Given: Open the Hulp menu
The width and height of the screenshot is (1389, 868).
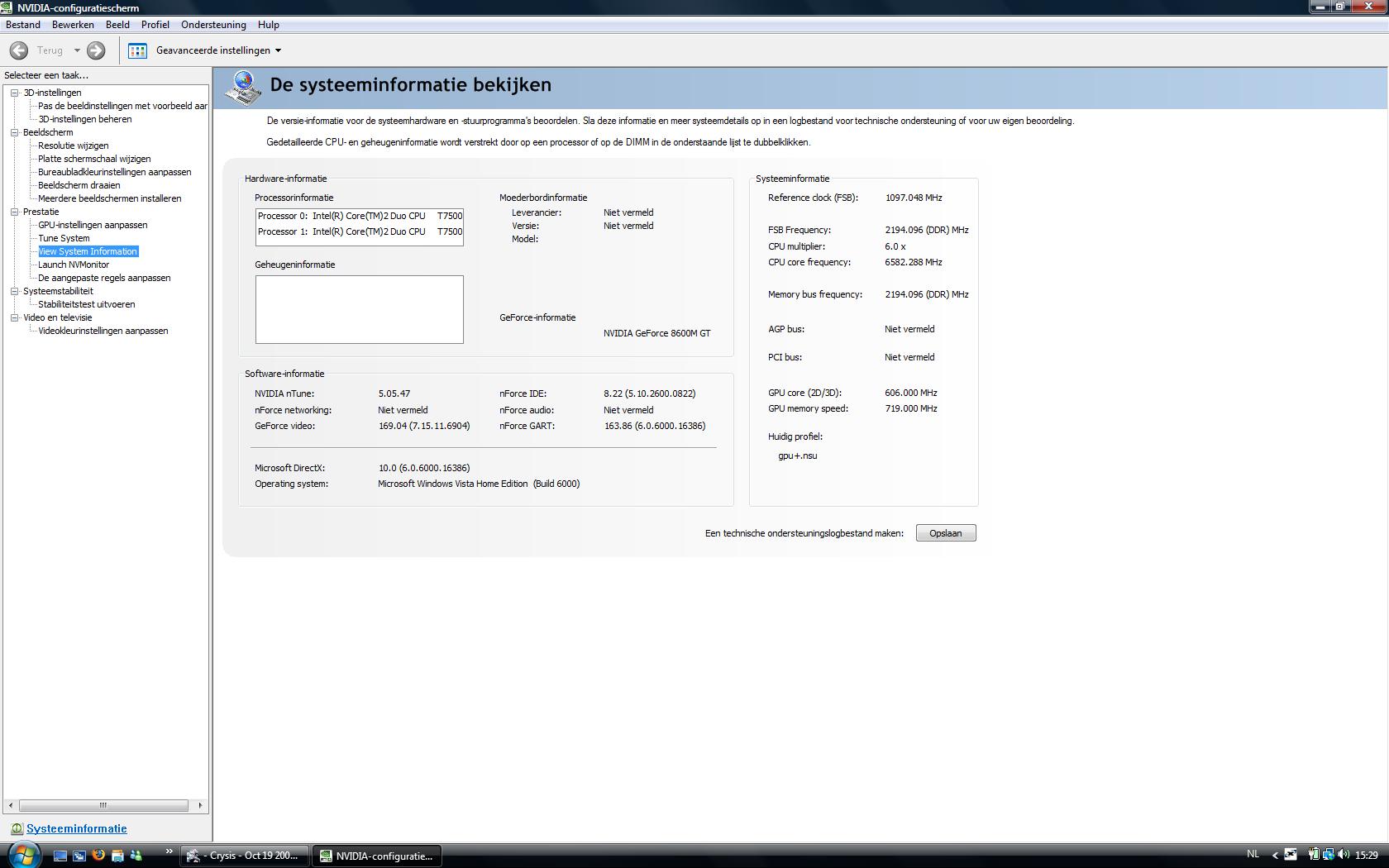Looking at the screenshot, I should 269,25.
